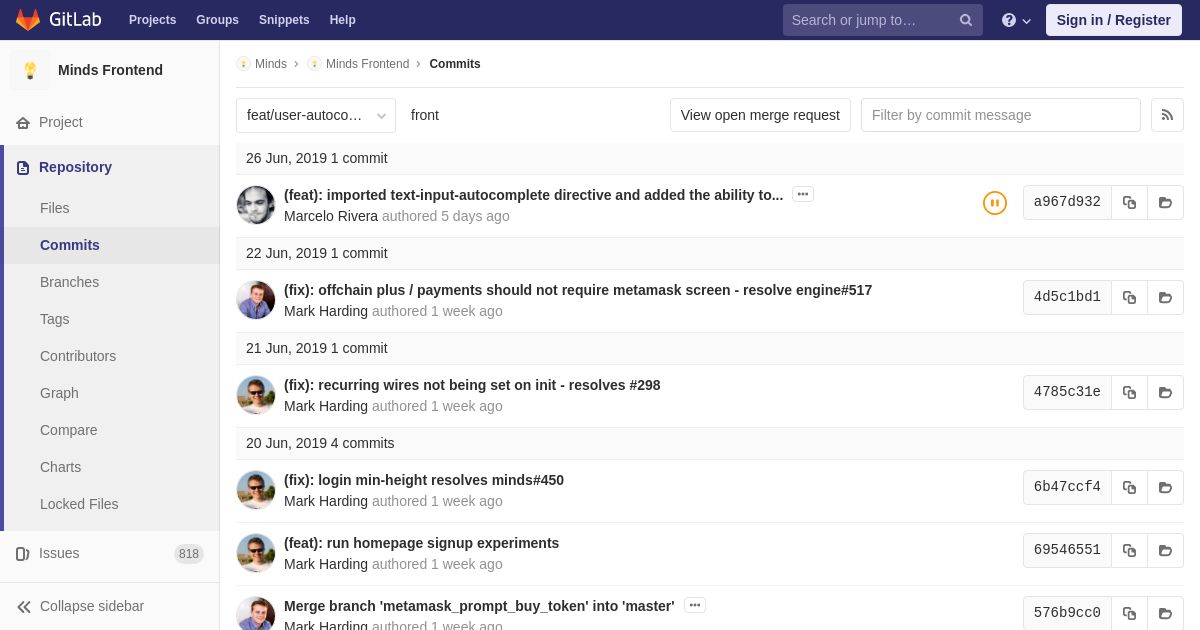Image resolution: width=1200 pixels, height=630 pixels.
Task: Copy commit SHA 6b47ccf4
Action: pyautogui.click(x=1129, y=487)
